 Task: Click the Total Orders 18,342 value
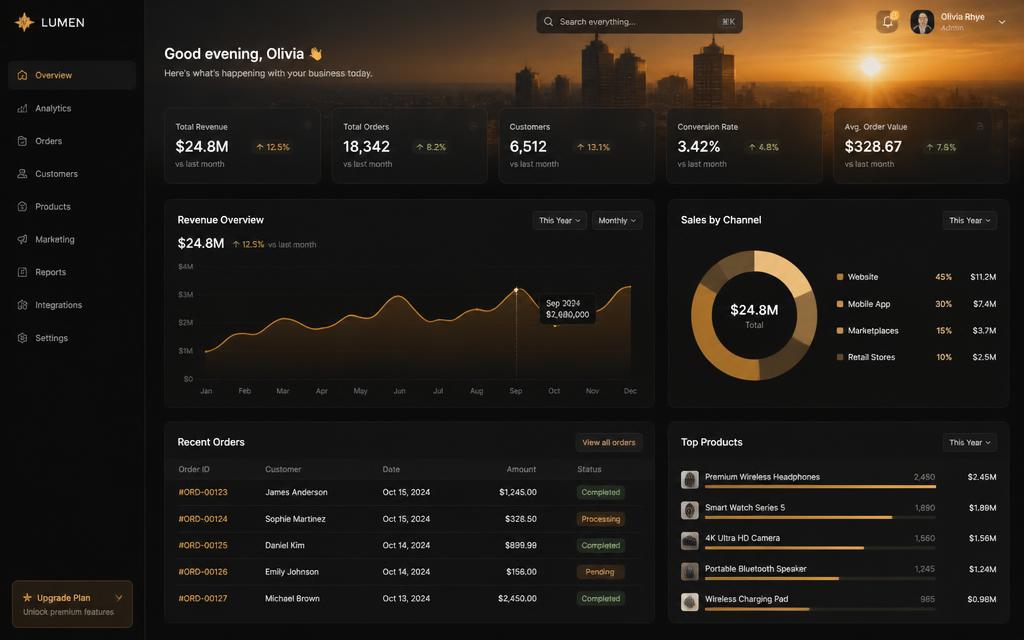(366, 147)
